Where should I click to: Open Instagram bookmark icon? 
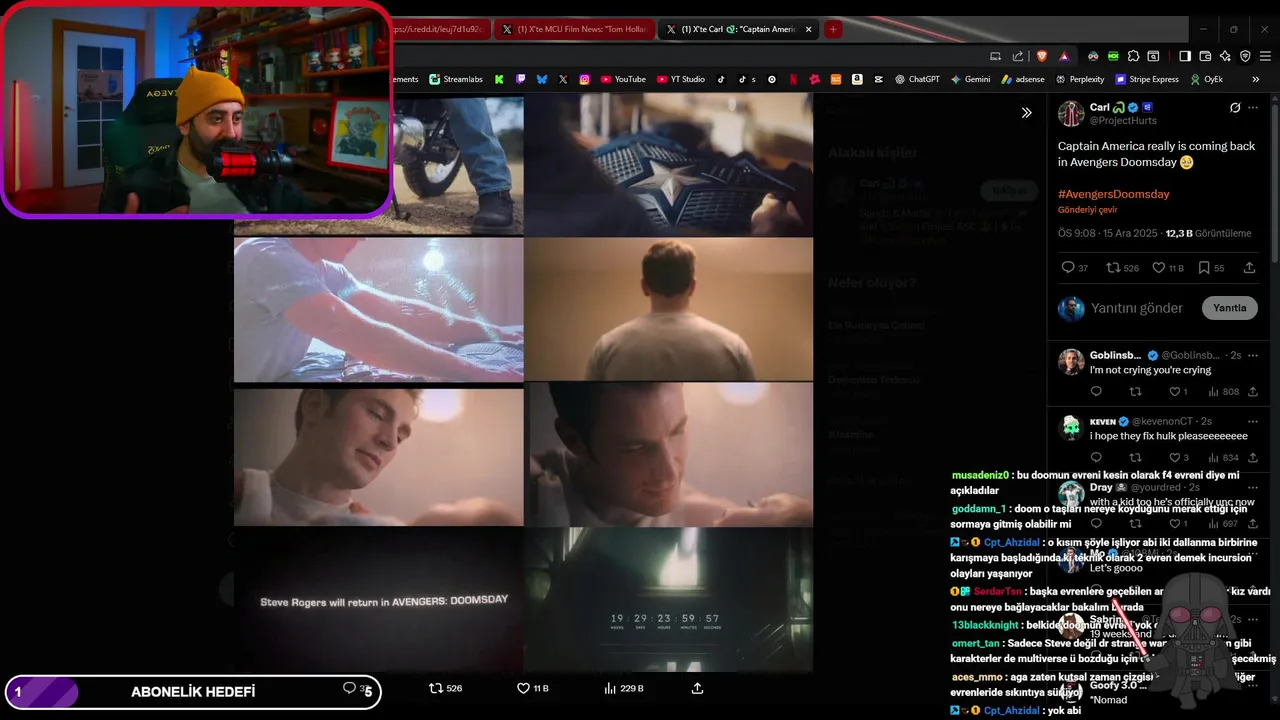585,79
